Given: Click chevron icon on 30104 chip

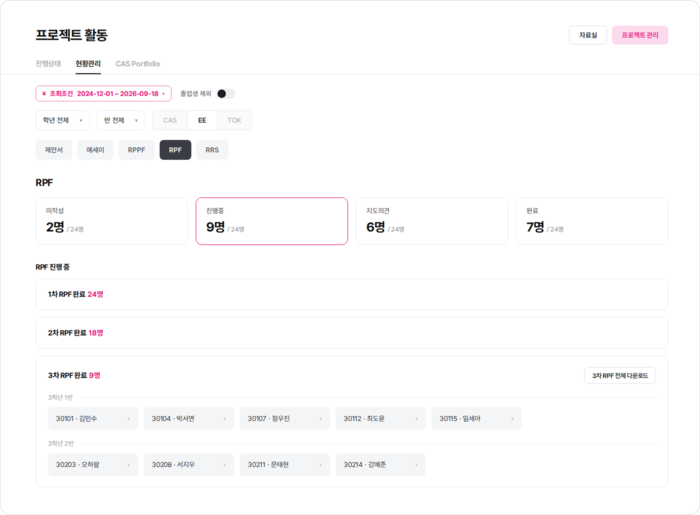Looking at the screenshot, I should point(225,419).
